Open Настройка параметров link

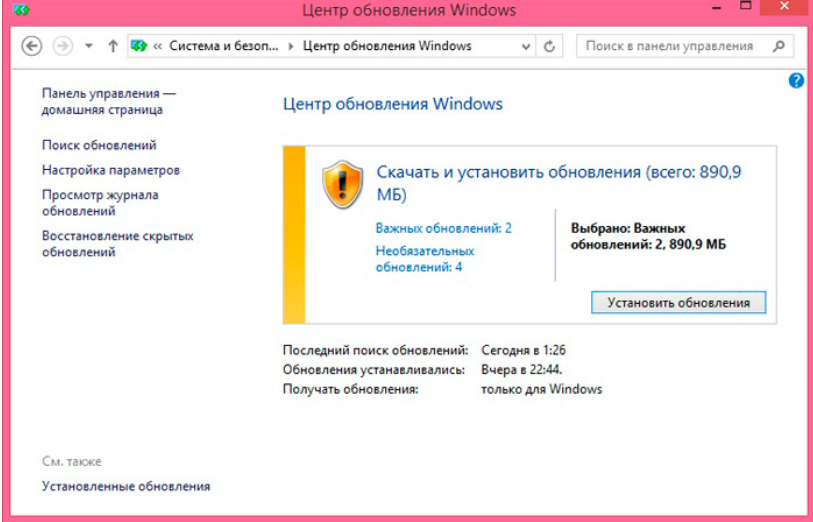tap(111, 170)
